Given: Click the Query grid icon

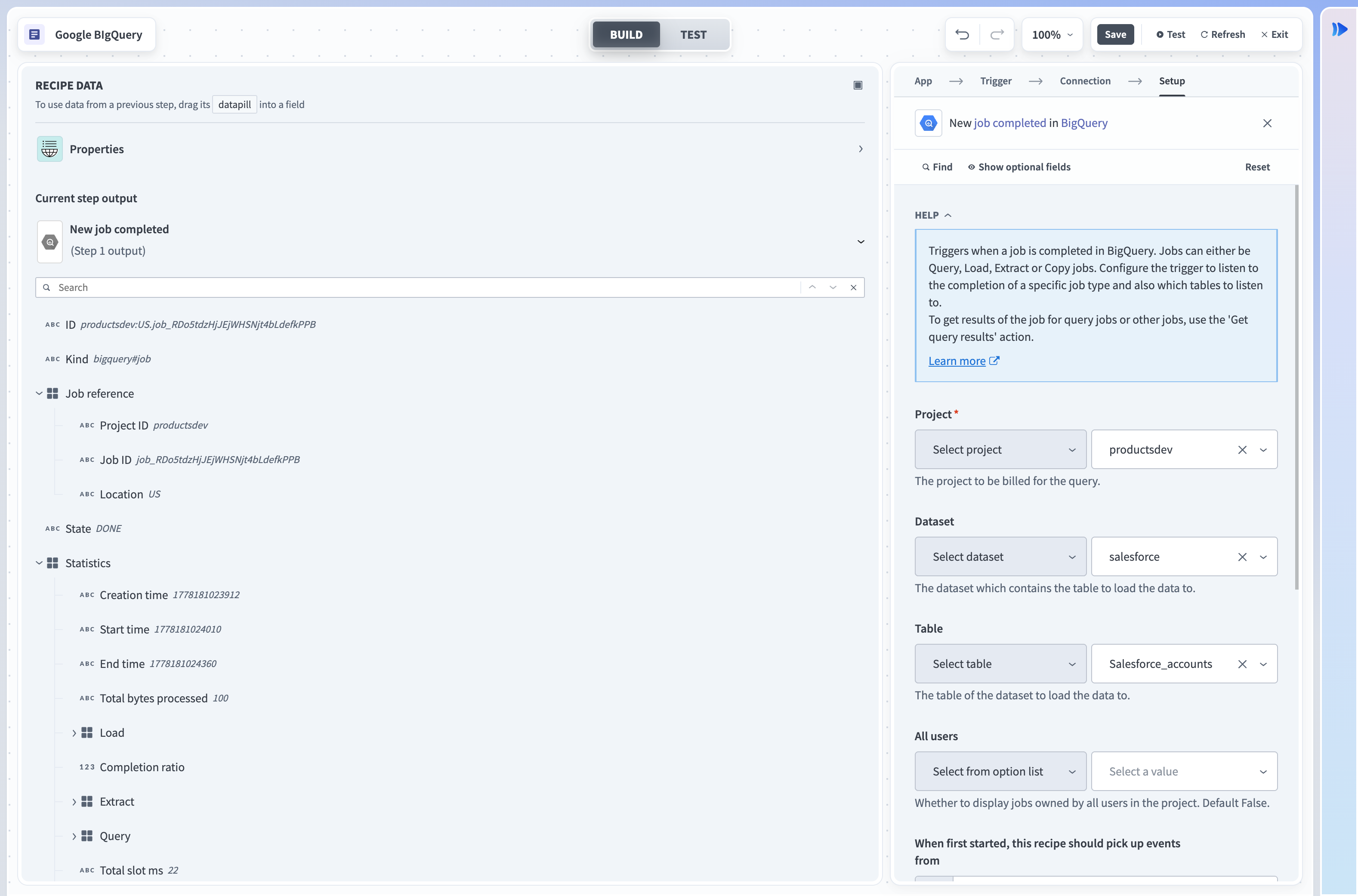Looking at the screenshot, I should (x=87, y=836).
